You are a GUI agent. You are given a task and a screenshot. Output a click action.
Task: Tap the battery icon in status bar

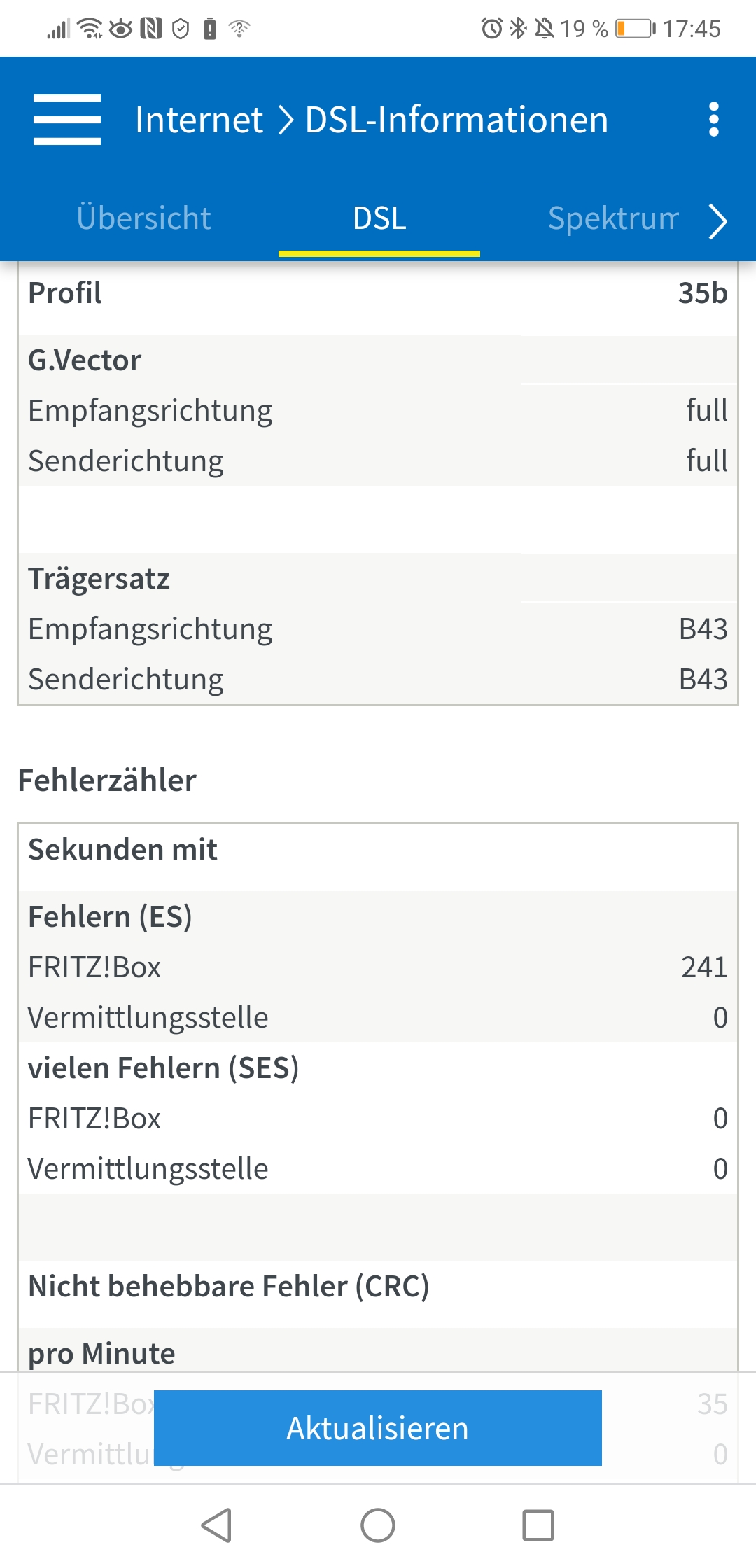(634, 29)
